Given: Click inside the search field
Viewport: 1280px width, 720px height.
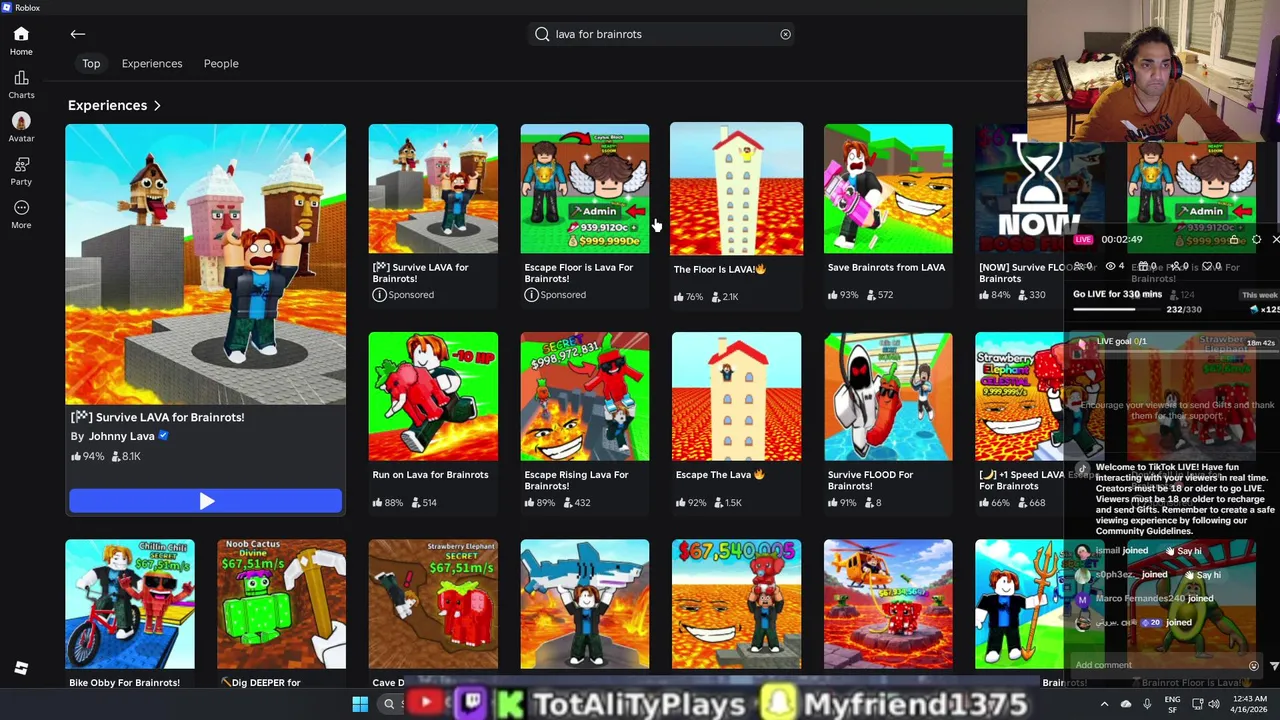Looking at the screenshot, I should 663,34.
